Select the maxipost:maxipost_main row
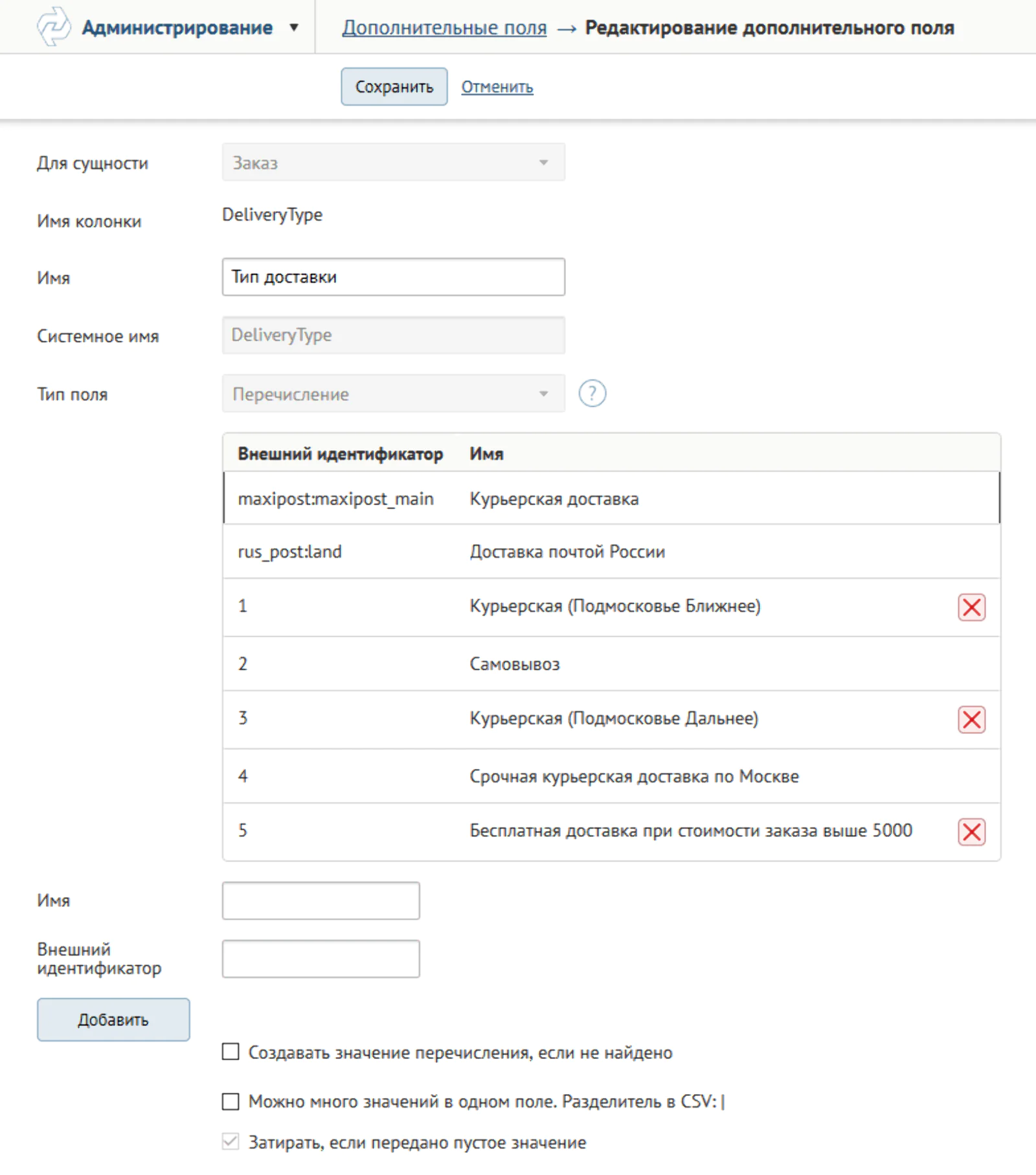 coord(611,498)
